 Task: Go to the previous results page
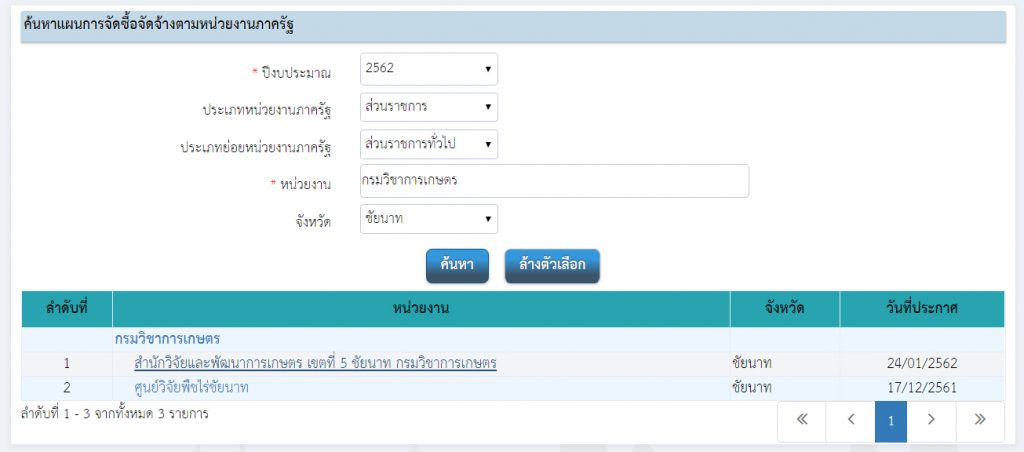pyautogui.click(x=850, y=421)
